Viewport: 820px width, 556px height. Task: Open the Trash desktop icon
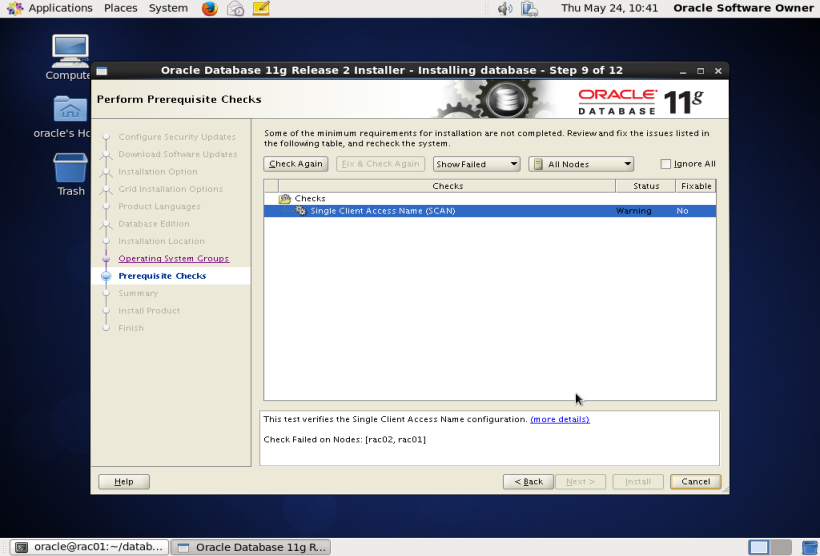click(70, 168)
